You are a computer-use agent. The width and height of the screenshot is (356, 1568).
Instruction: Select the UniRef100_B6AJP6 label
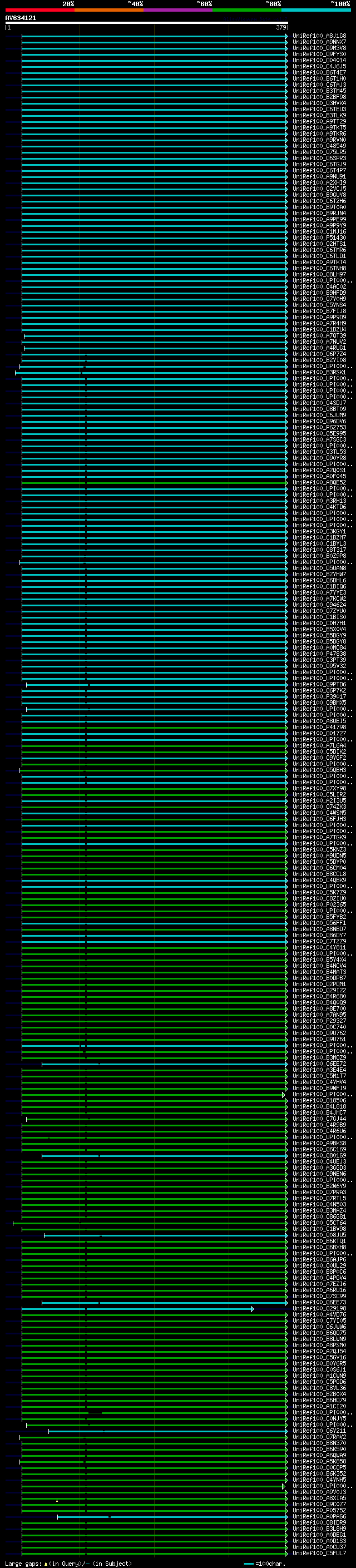[x=319, y=1259]
